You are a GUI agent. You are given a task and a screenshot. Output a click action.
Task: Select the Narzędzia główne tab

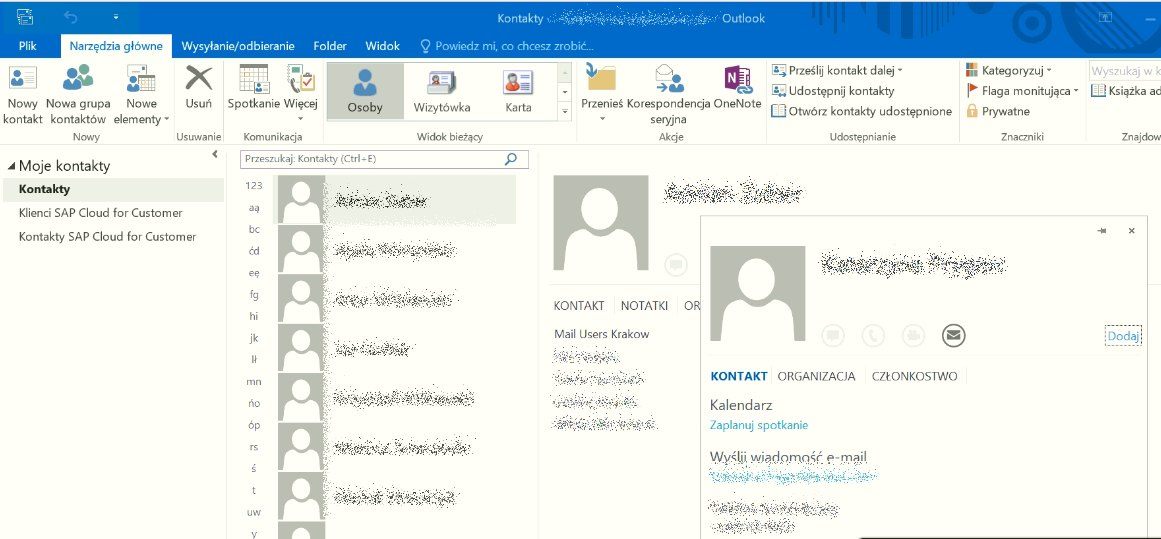pos(116,46)
